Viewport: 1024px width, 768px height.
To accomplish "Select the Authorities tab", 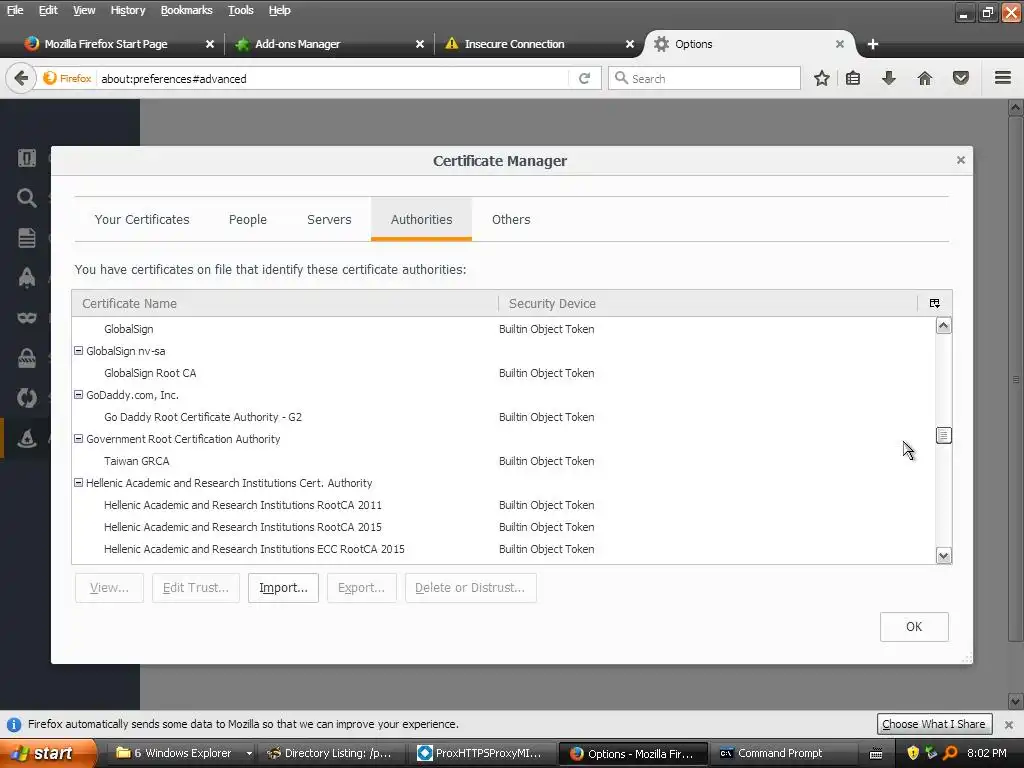I will click(x=421, y=219).
